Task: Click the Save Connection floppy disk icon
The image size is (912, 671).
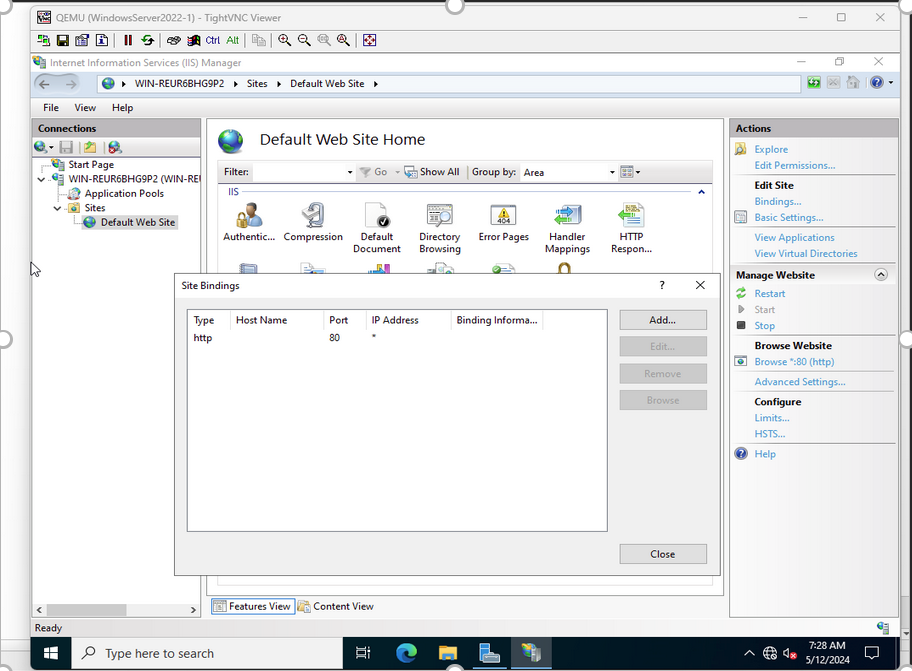Action: point(63,40)
